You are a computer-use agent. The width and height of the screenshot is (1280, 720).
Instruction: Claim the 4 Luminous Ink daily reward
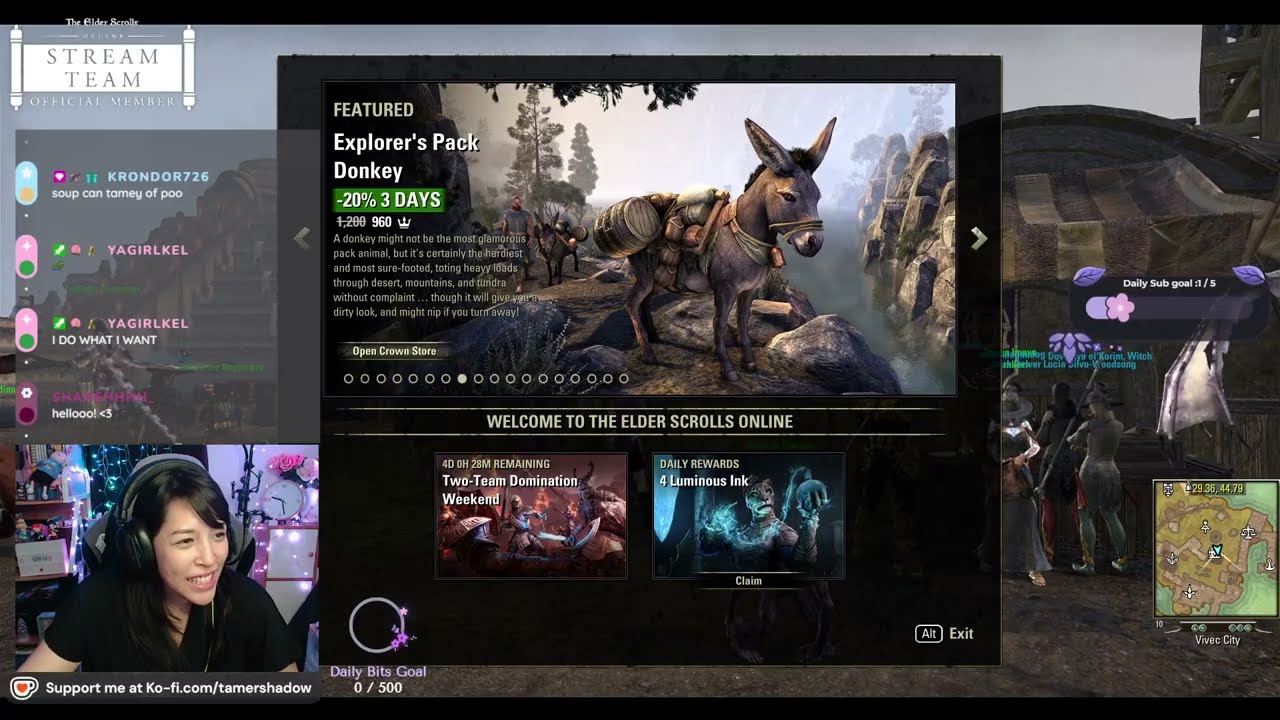748,581
